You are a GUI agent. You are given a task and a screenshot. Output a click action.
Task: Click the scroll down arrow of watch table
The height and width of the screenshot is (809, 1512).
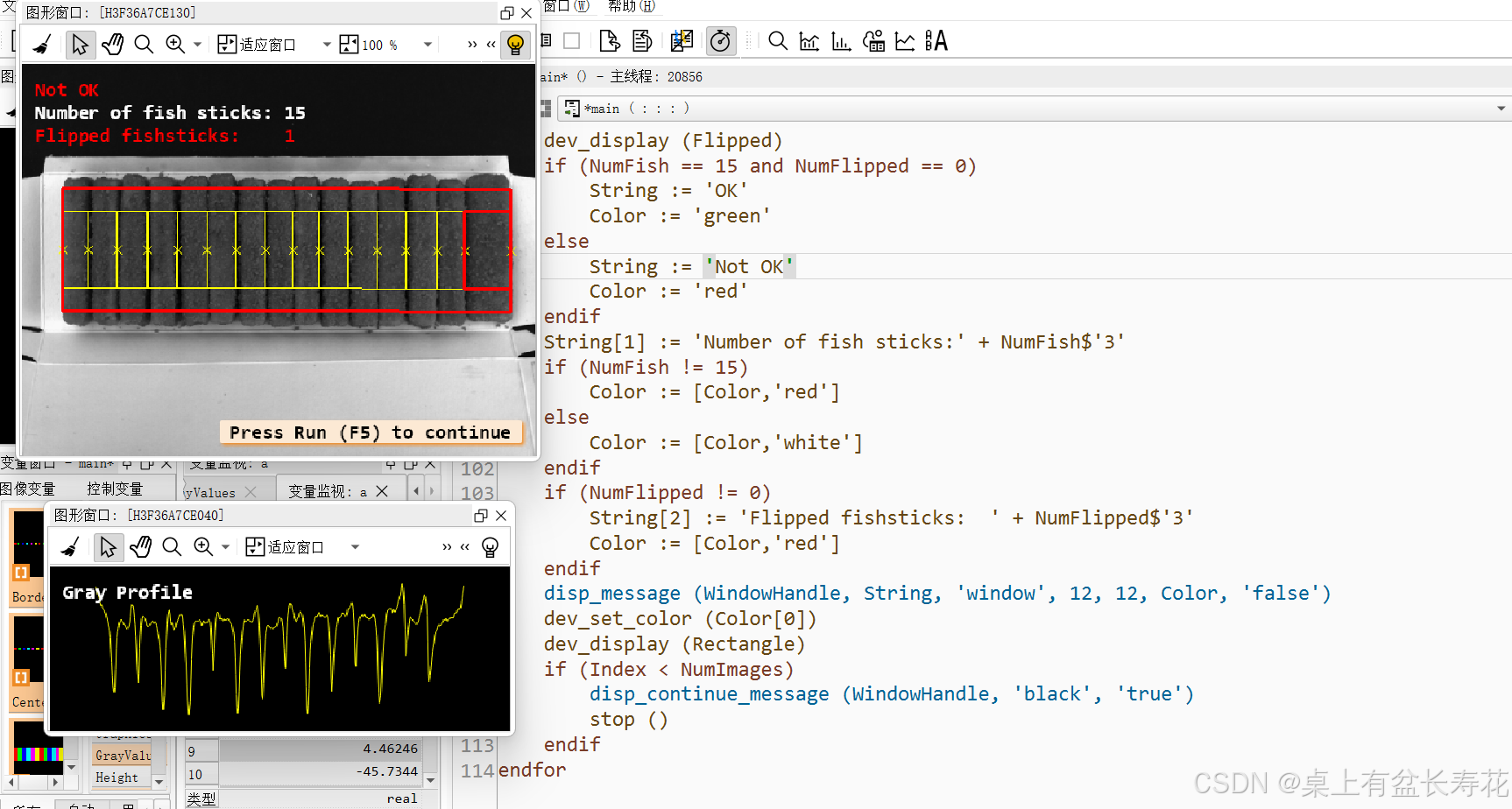click(x=430, y=779)
